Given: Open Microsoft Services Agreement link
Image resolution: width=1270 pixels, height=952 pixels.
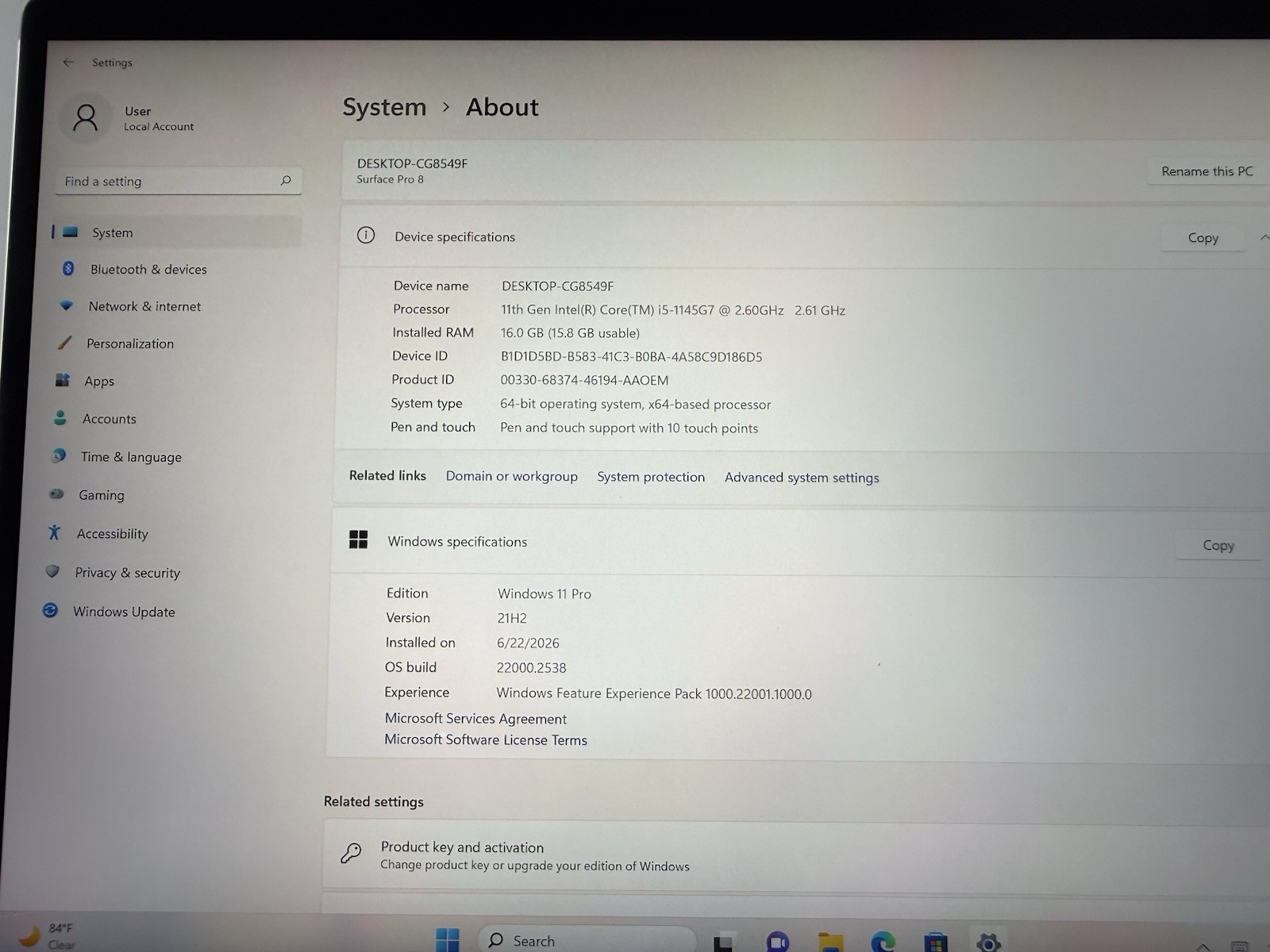Looking at the screenshot, I should (x=475, y=719).
